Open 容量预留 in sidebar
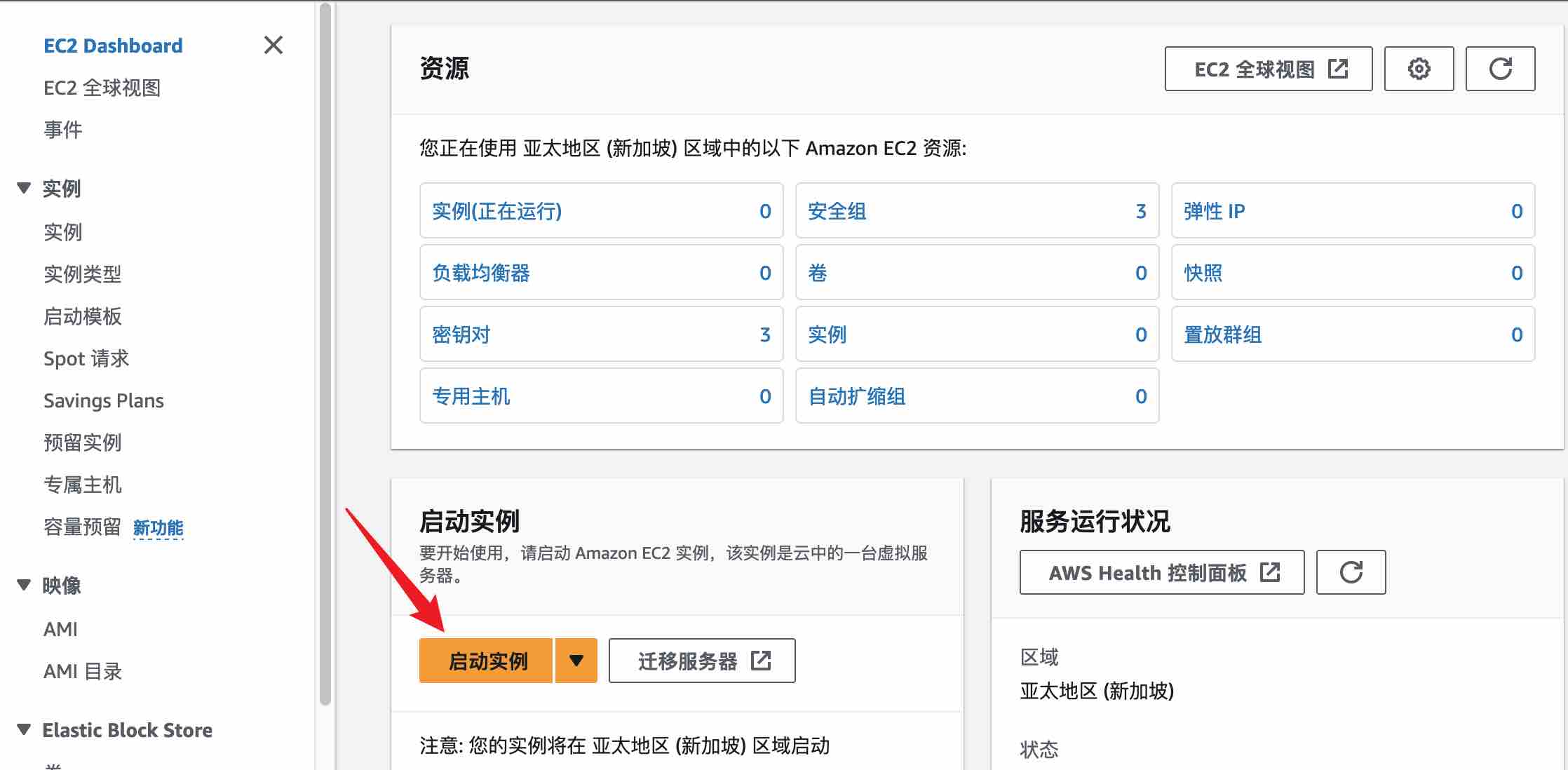Image resolution: width=1568 pixels, height=770 pixels. pyautogui.click(x=83, y=527)
